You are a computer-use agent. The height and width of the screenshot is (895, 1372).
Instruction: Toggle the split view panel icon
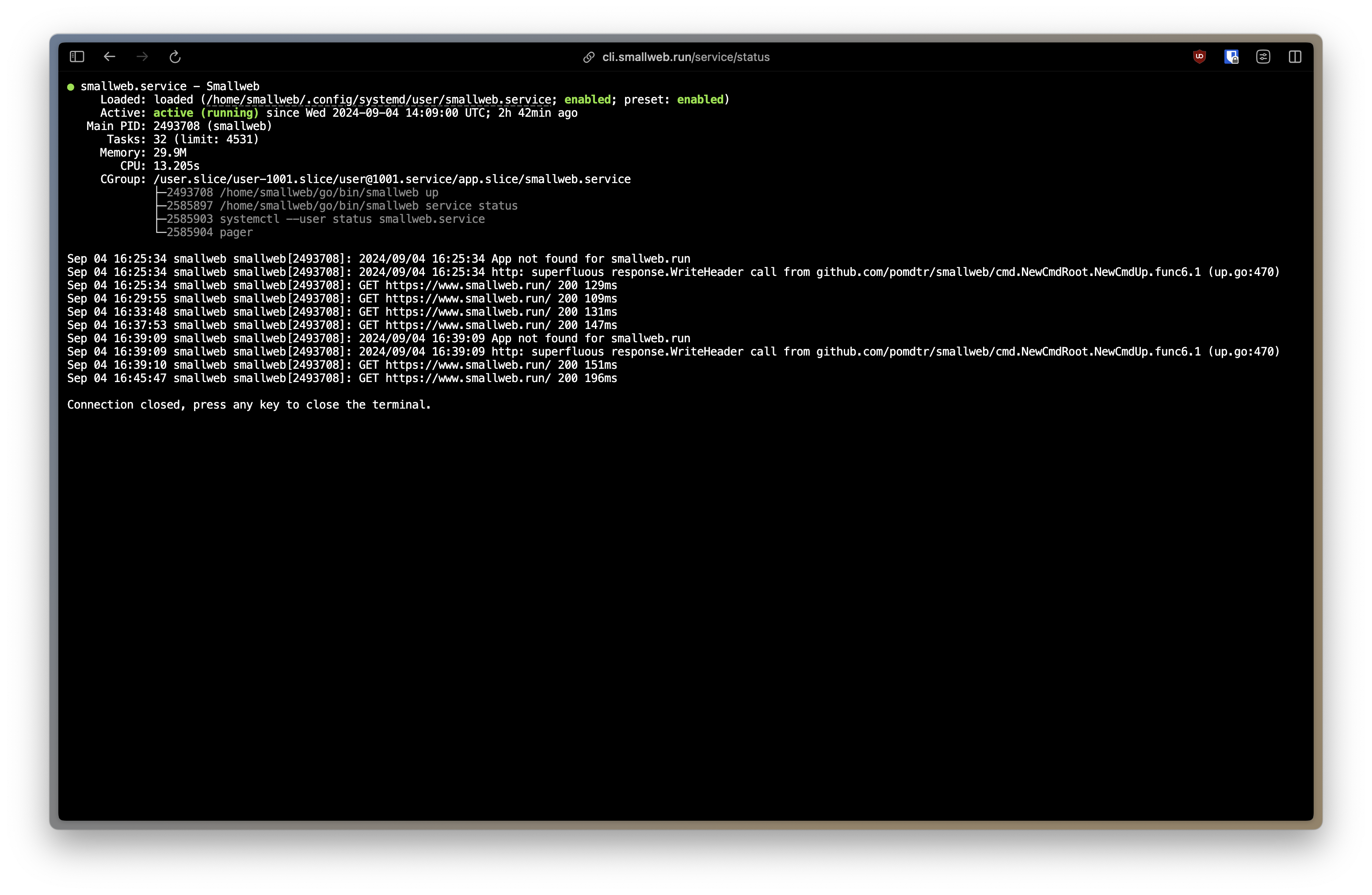pos(1295,57)
